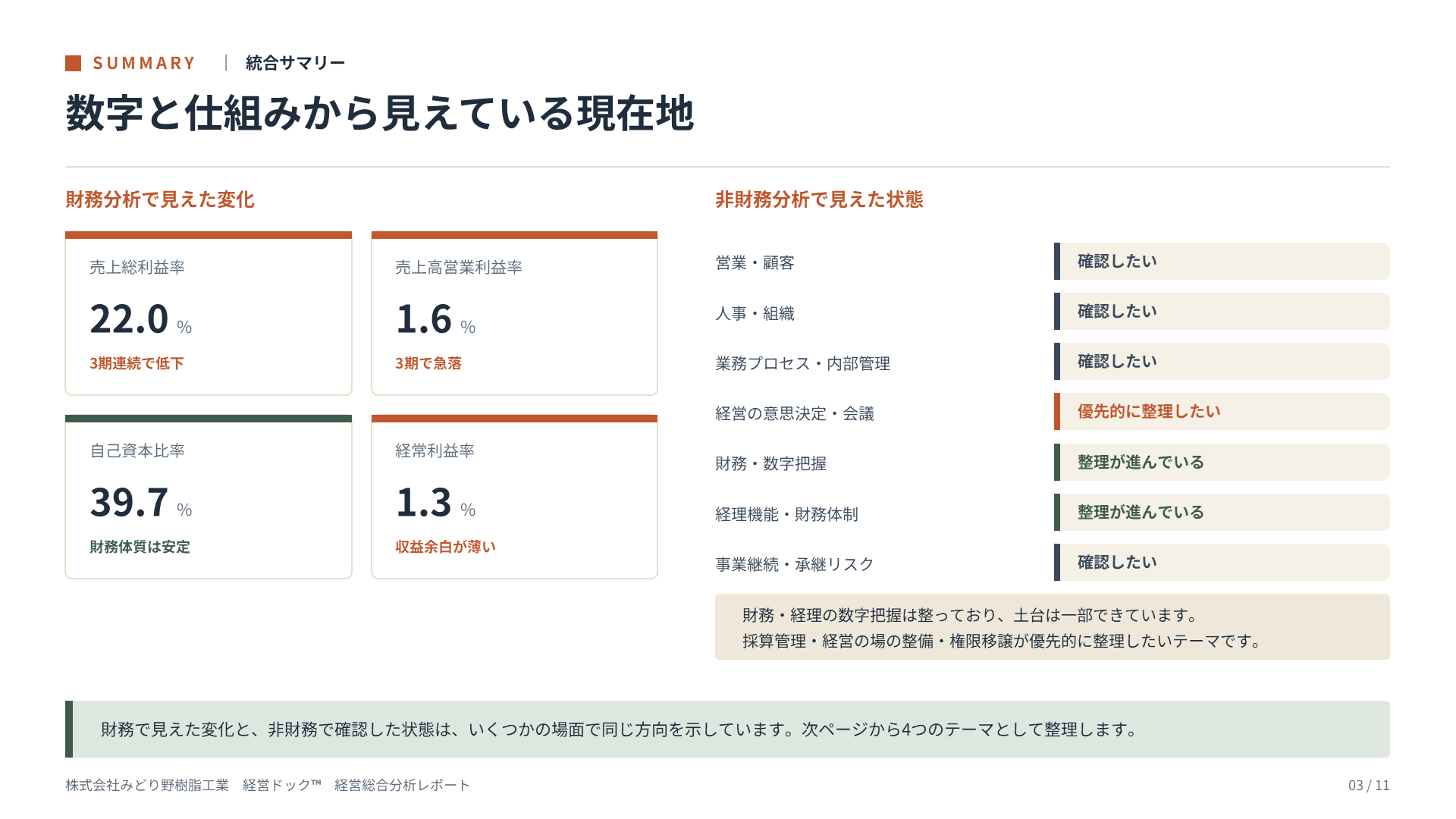The width and height of the screenshot is (1456, 819).
Task: Click the orange square beside SUMMARY
Action: [x=73, y=63]
